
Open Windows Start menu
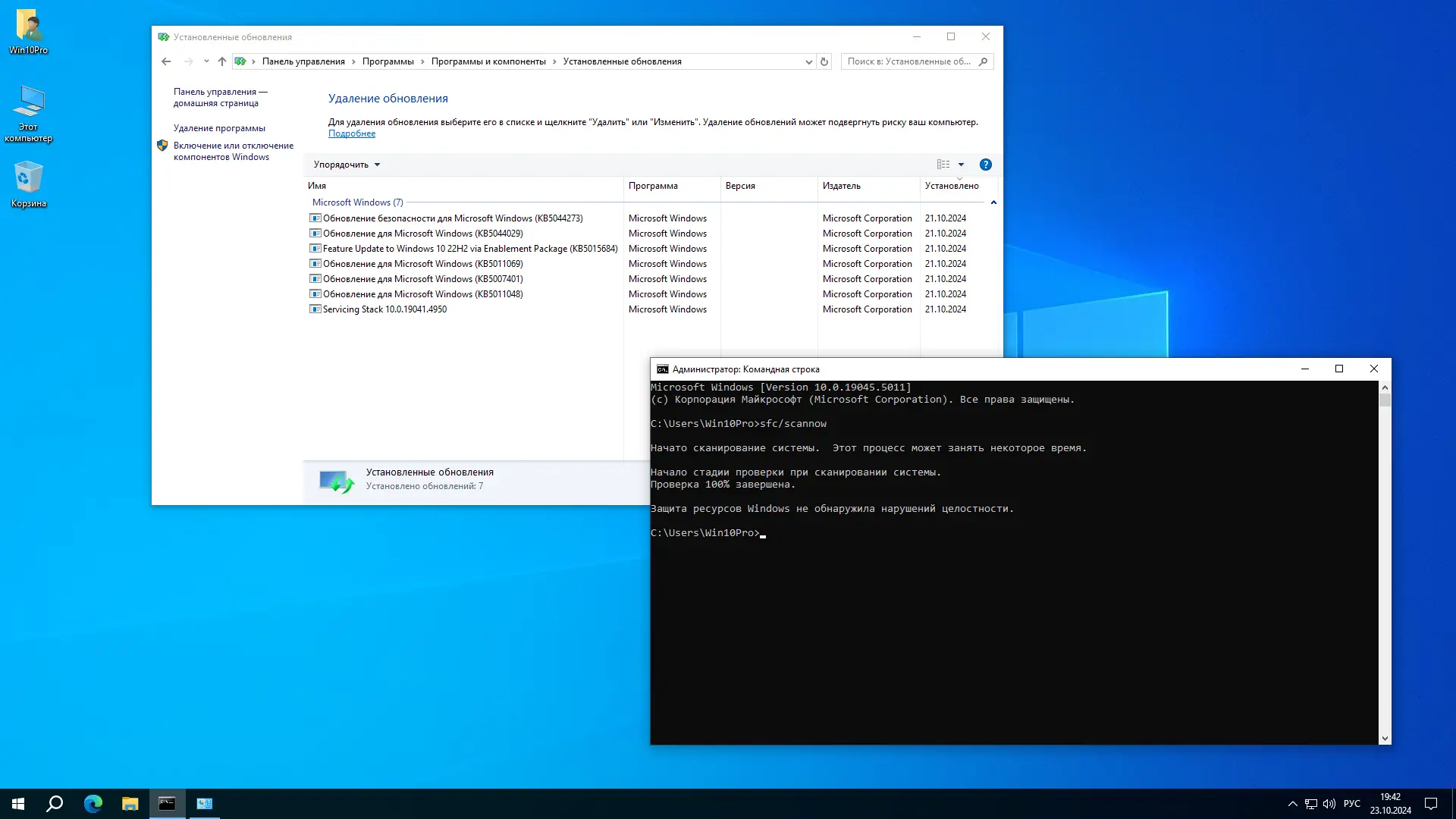18,804
